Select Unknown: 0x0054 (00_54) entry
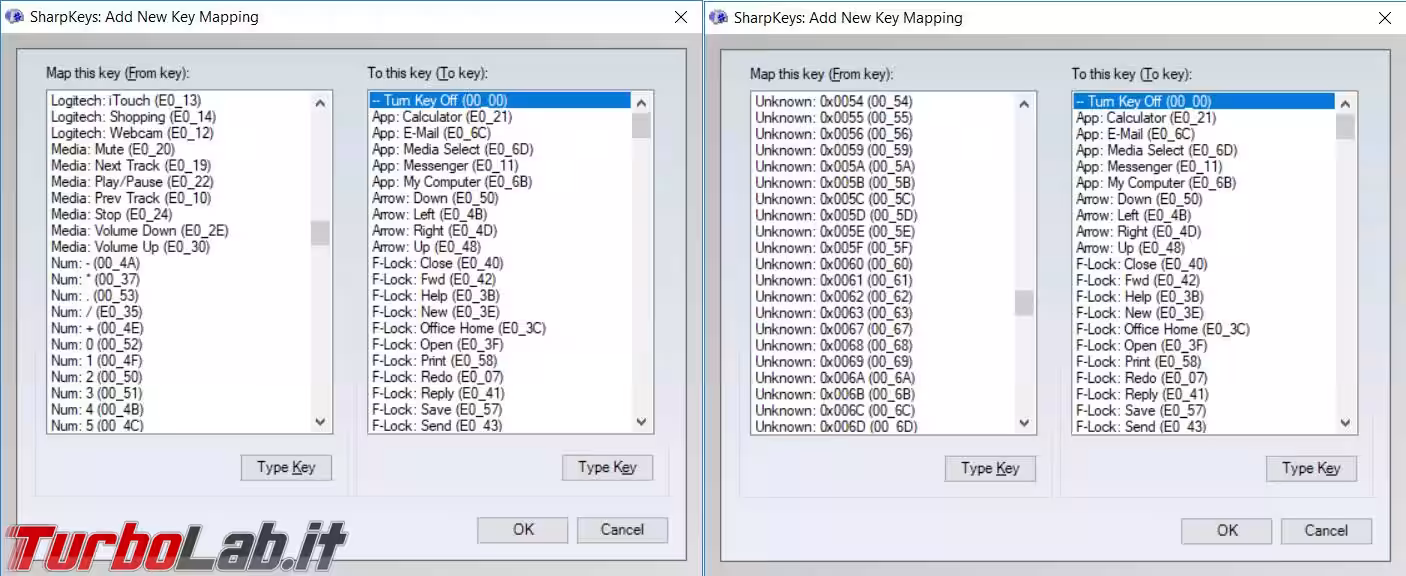The image size is (1406, 576). point(833,101)
